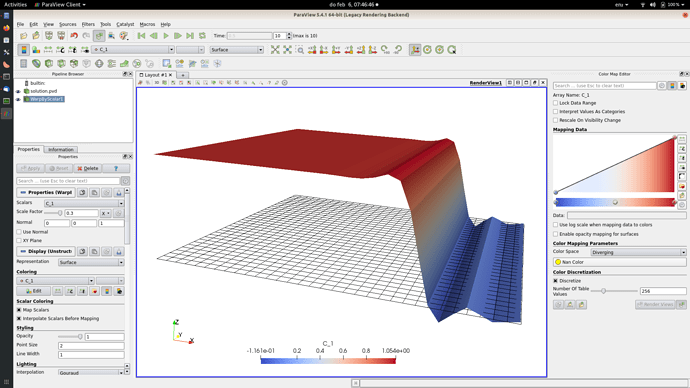Image resolution: width=690 pixels, height=388 pixels.
Task: Switch to the Information tab
Action: (61, 150)
